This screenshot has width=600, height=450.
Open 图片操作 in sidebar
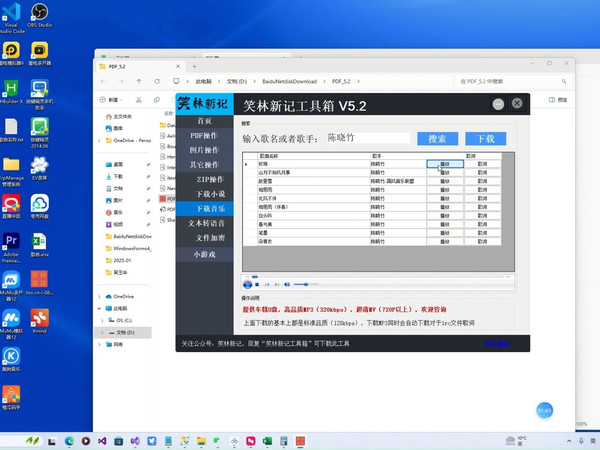[204, 150]
